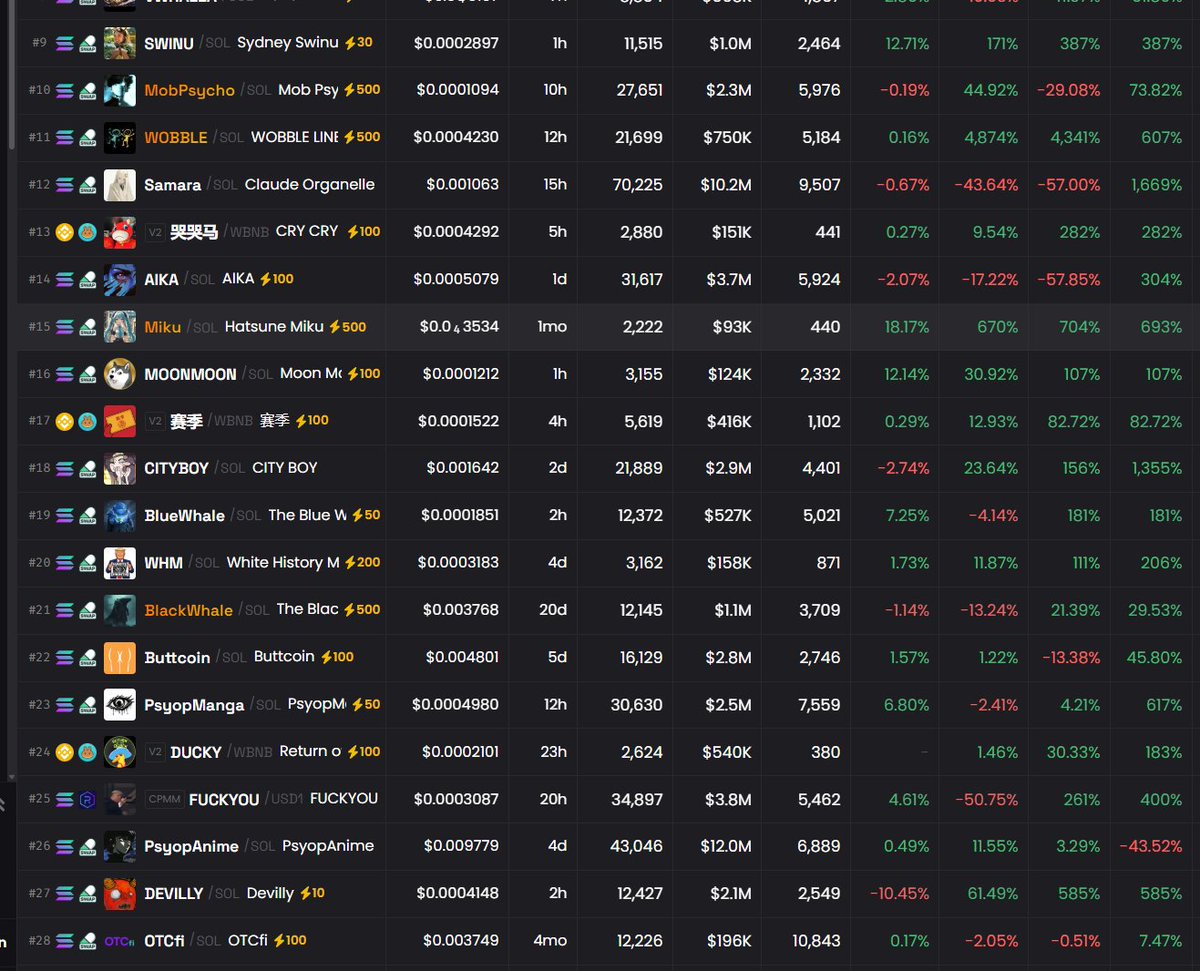Select the red DEVILLY token logo
This screenshot has height=971, width=1200.
click(x=120, y=894)
